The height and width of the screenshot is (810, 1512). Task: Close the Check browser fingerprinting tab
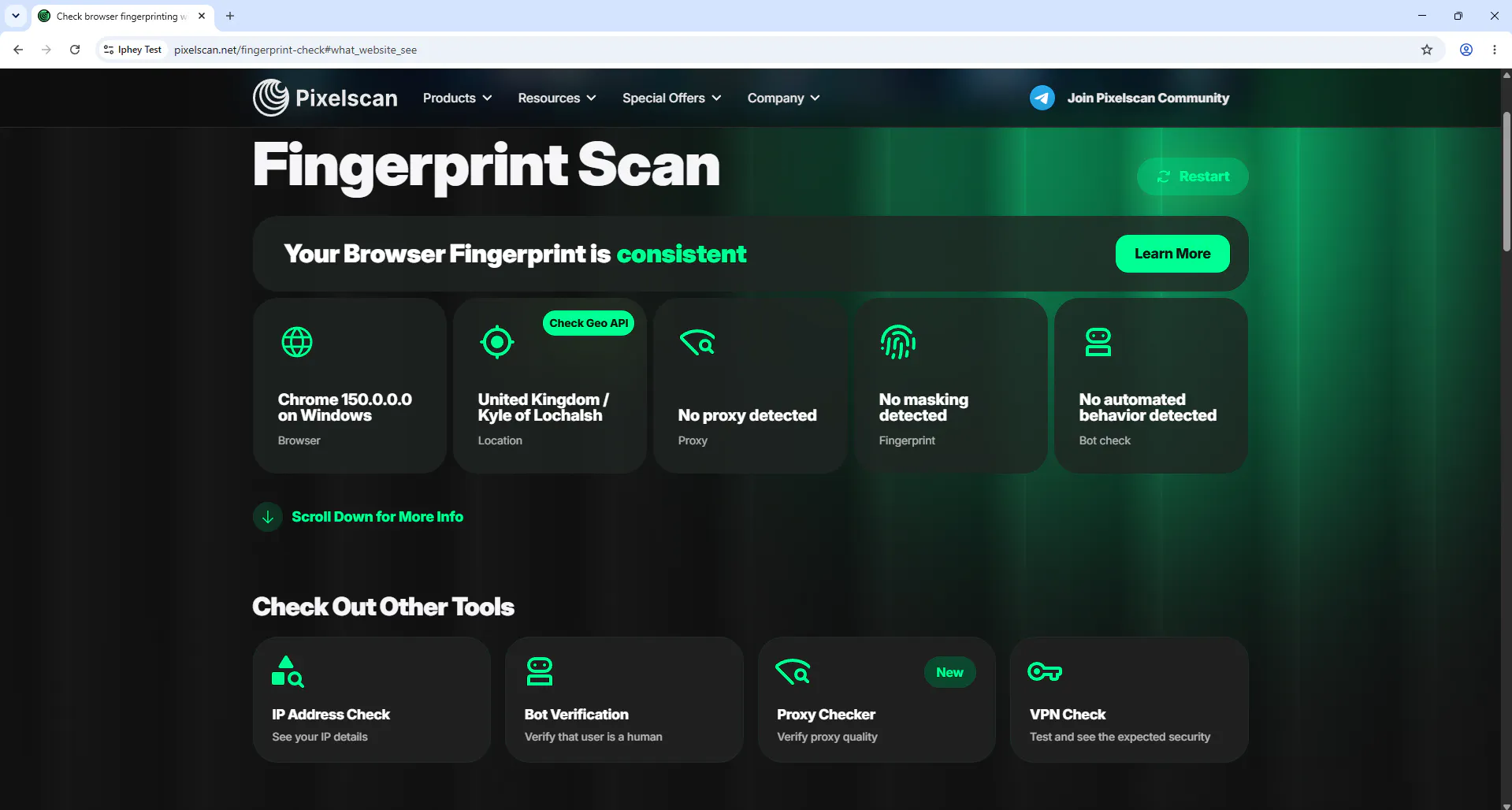[x=202, y=16]
